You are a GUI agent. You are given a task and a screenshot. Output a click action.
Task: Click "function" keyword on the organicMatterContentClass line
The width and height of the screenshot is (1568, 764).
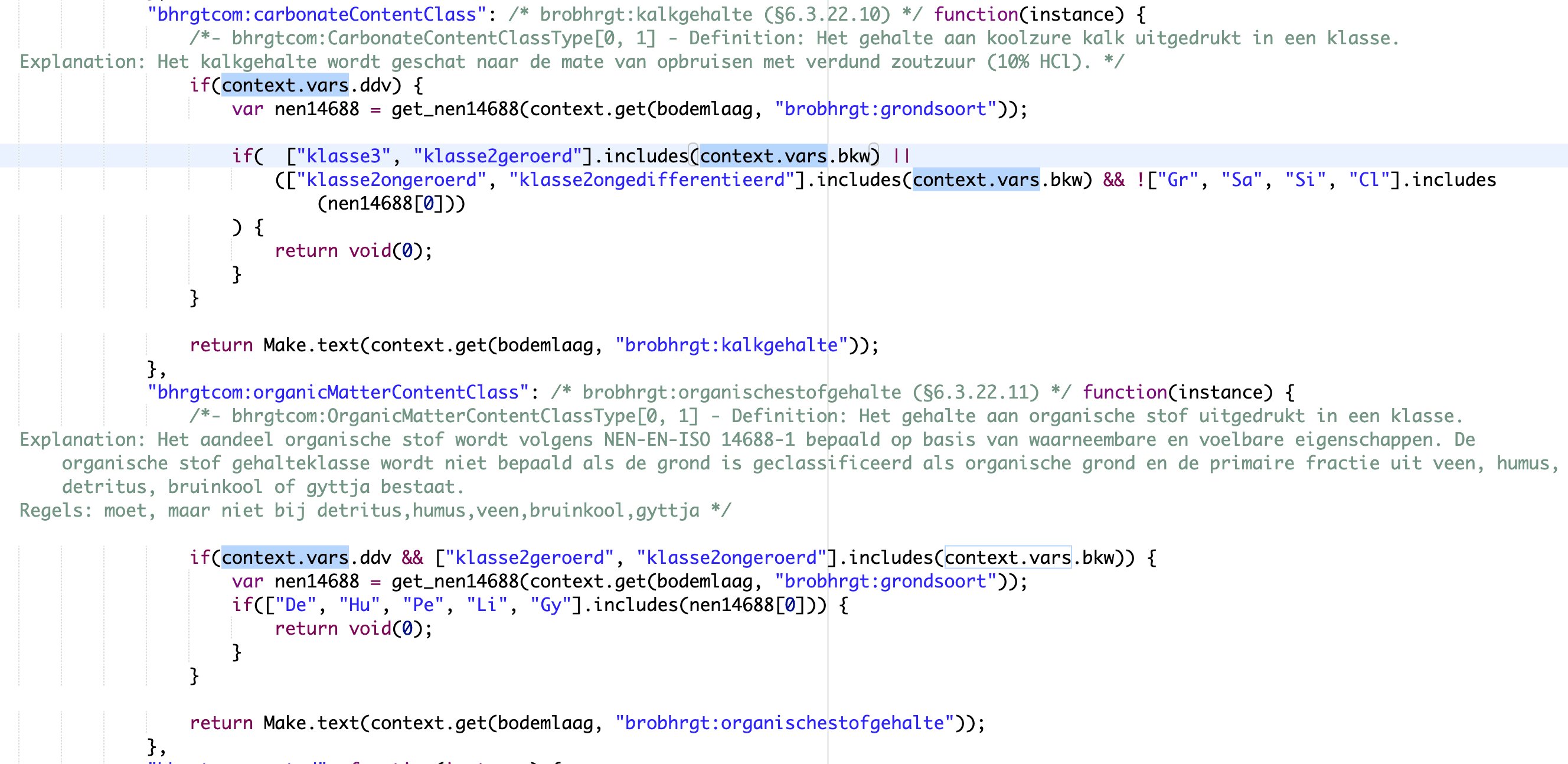click(x=1125, y=393)
